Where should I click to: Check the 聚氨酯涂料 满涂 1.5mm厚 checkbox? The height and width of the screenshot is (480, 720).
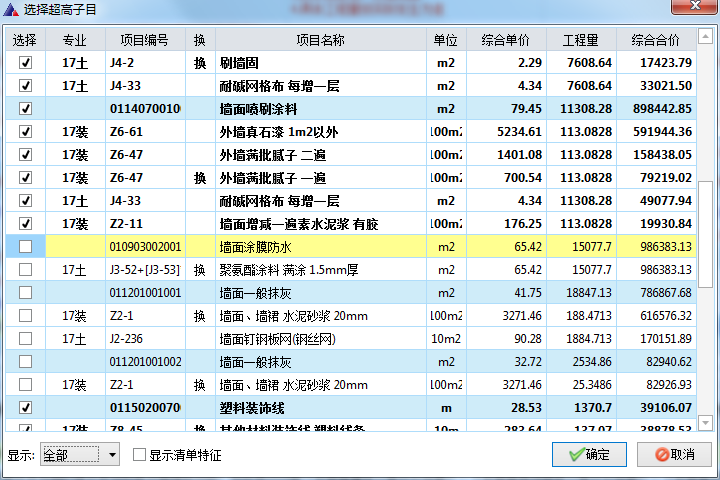tap(25, 270)
